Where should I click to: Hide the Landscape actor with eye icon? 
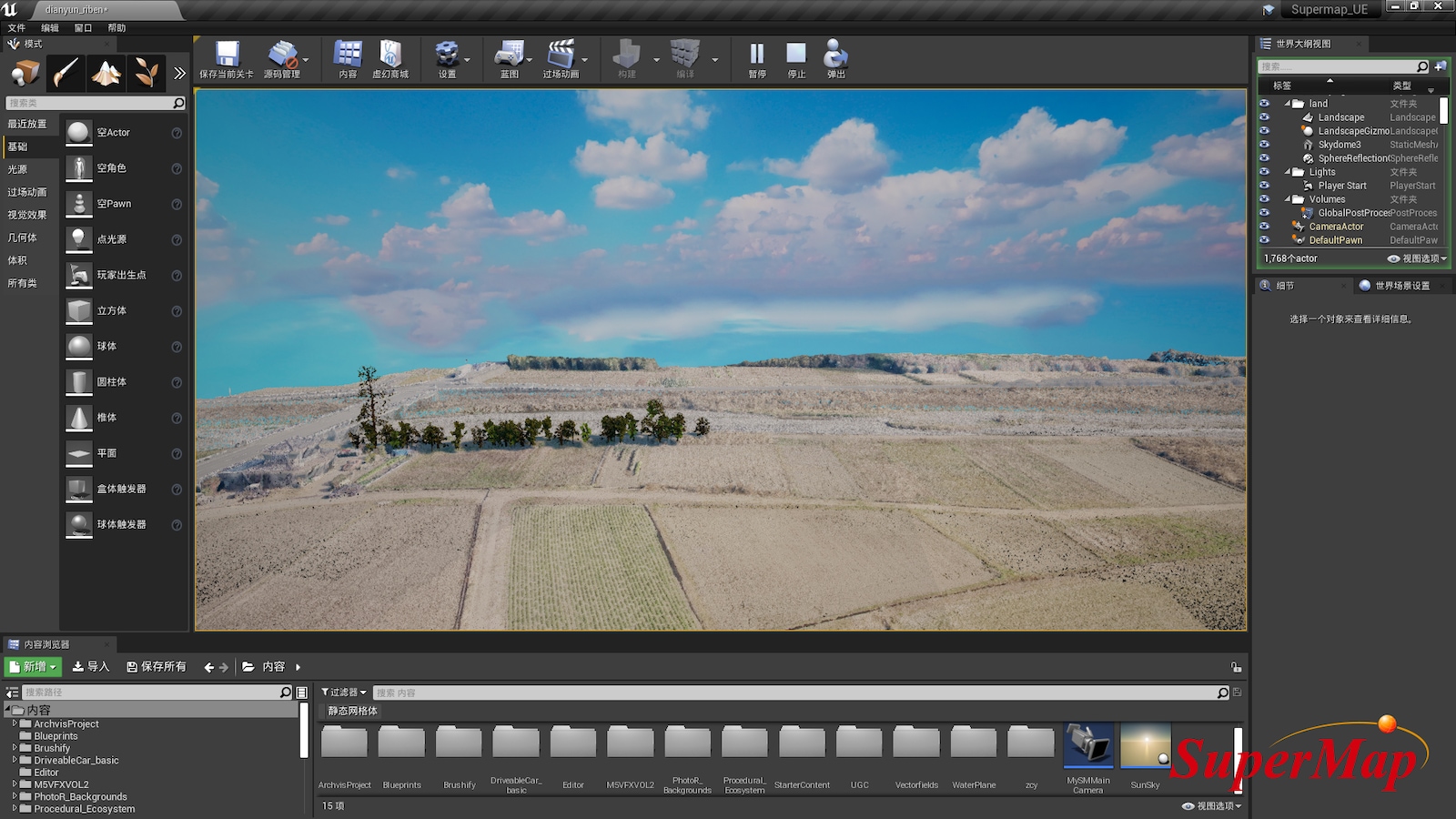coord(1264,117)
